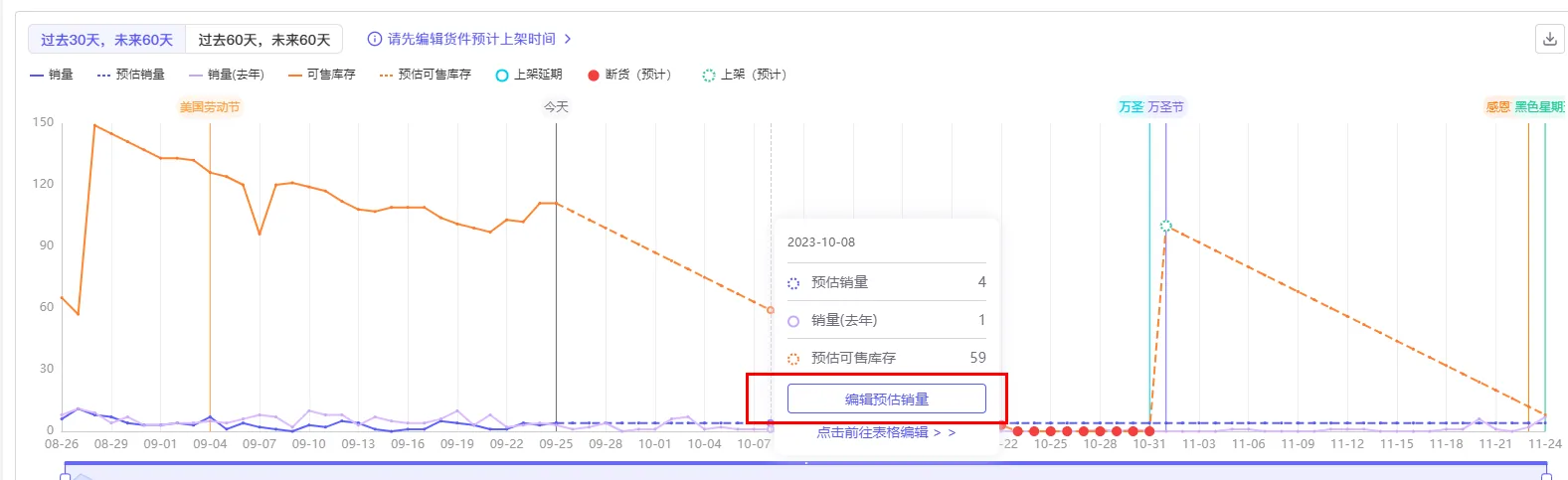Click the download chart icon
1568x480 pixels.
click(1549, 39)
